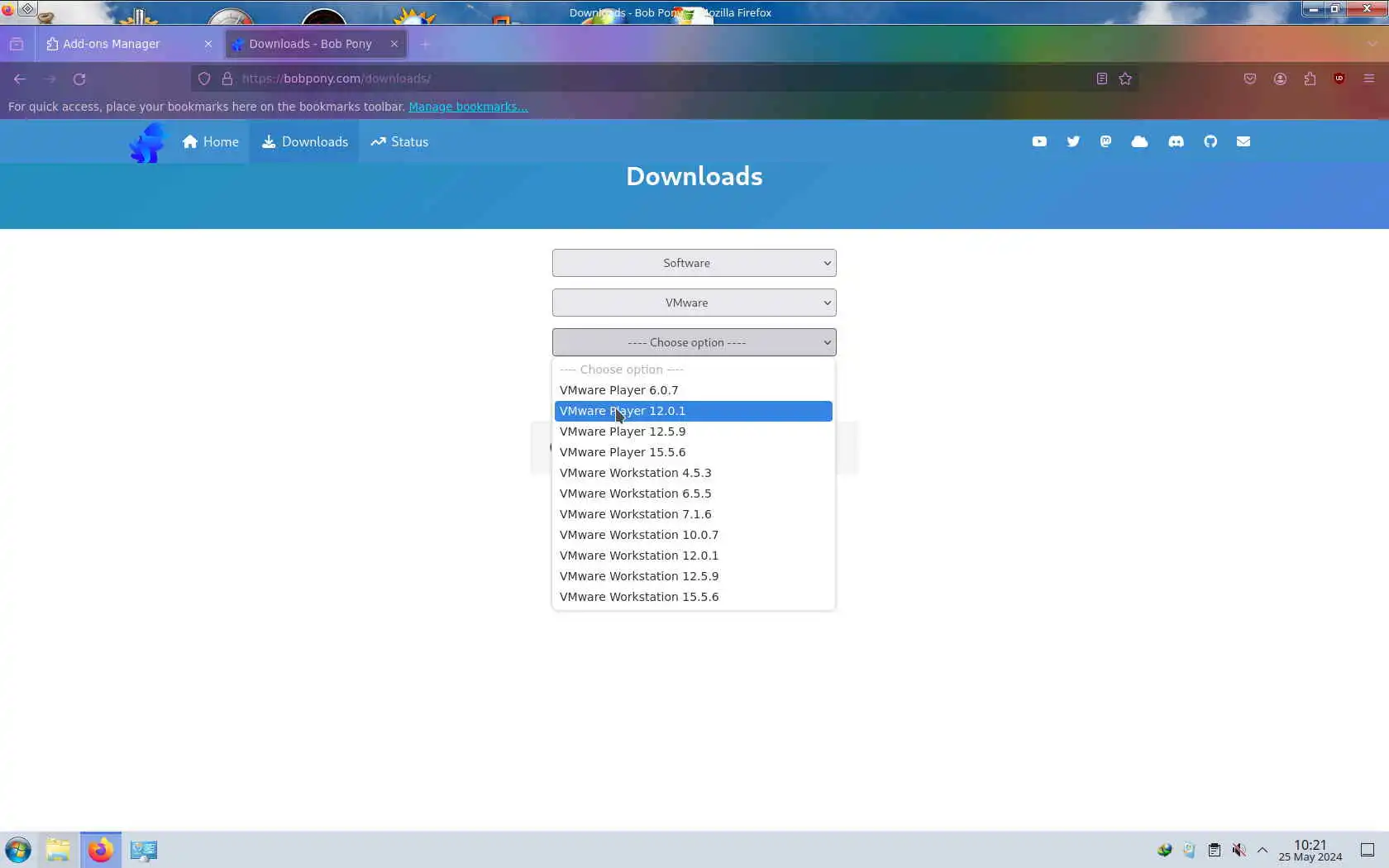Open the Discord icon link
Viewport: 1389px width, 868px height.
point(1176,141)
